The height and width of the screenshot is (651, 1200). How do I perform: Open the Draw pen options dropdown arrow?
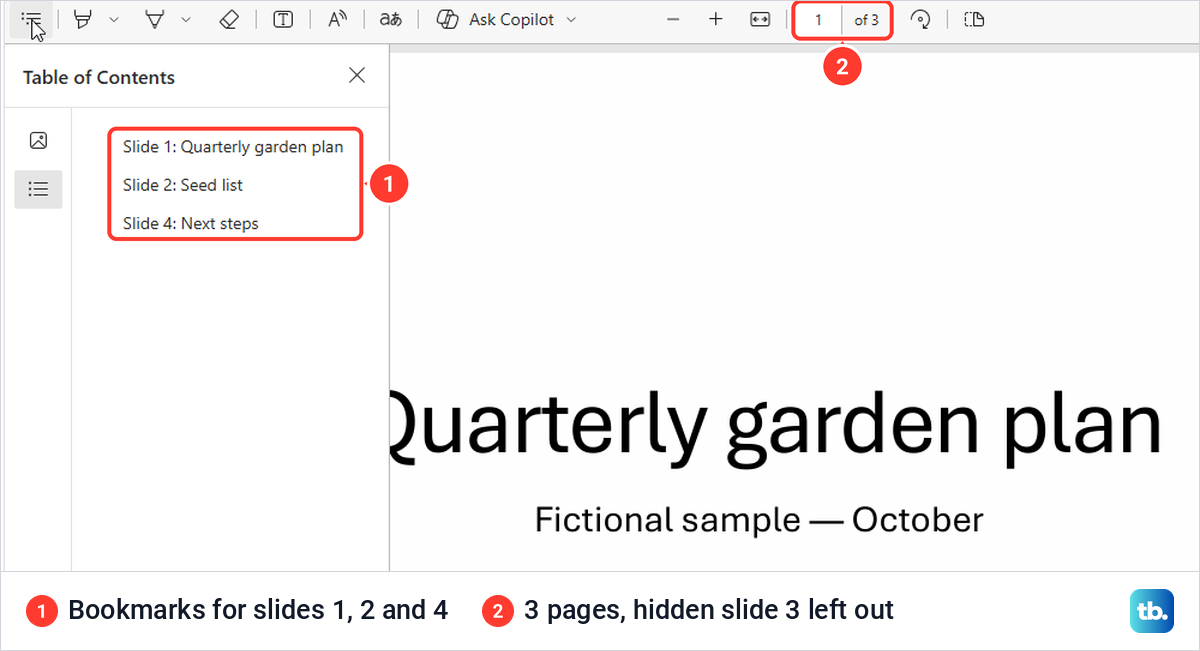[x=185, y=20]
